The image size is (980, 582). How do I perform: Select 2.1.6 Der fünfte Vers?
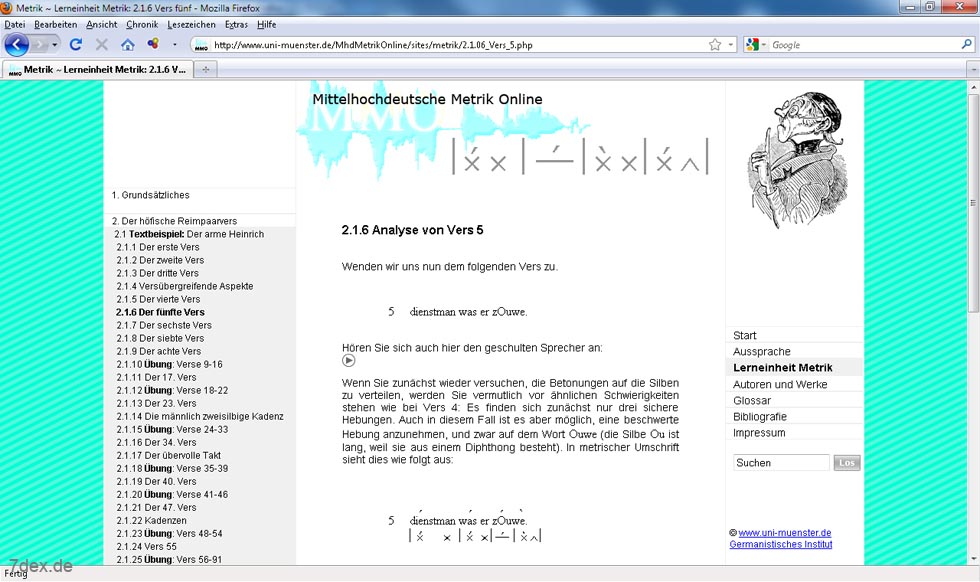160,313
